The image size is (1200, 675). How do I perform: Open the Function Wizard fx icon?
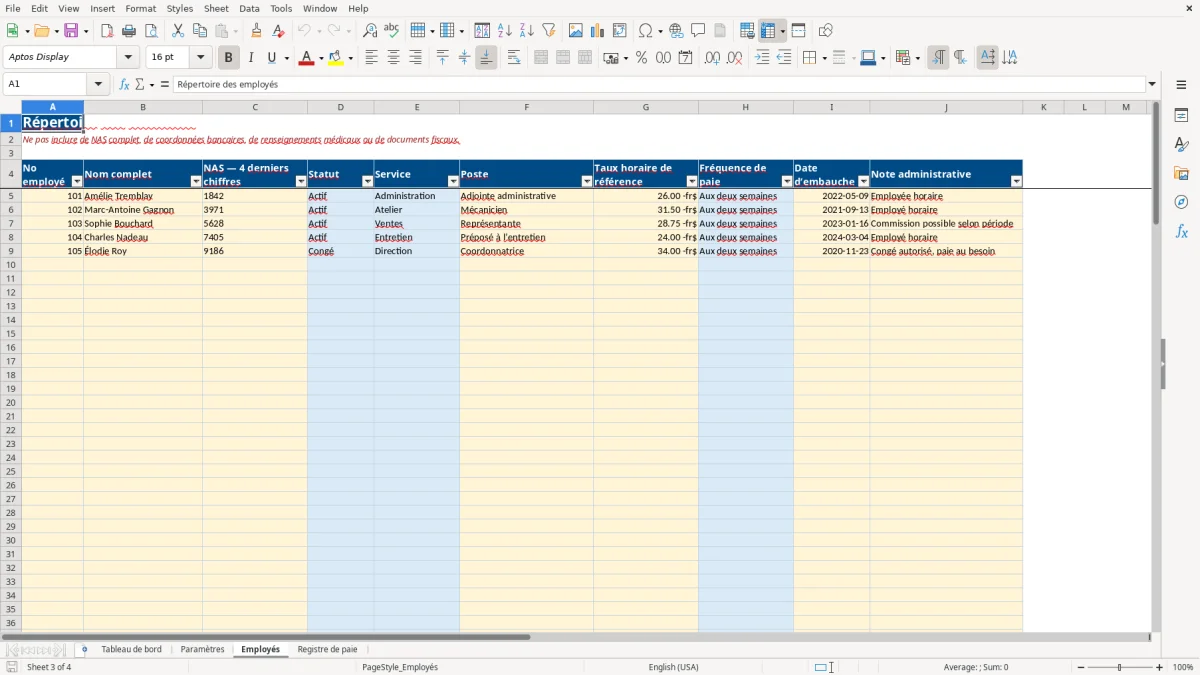pos(125,85)
